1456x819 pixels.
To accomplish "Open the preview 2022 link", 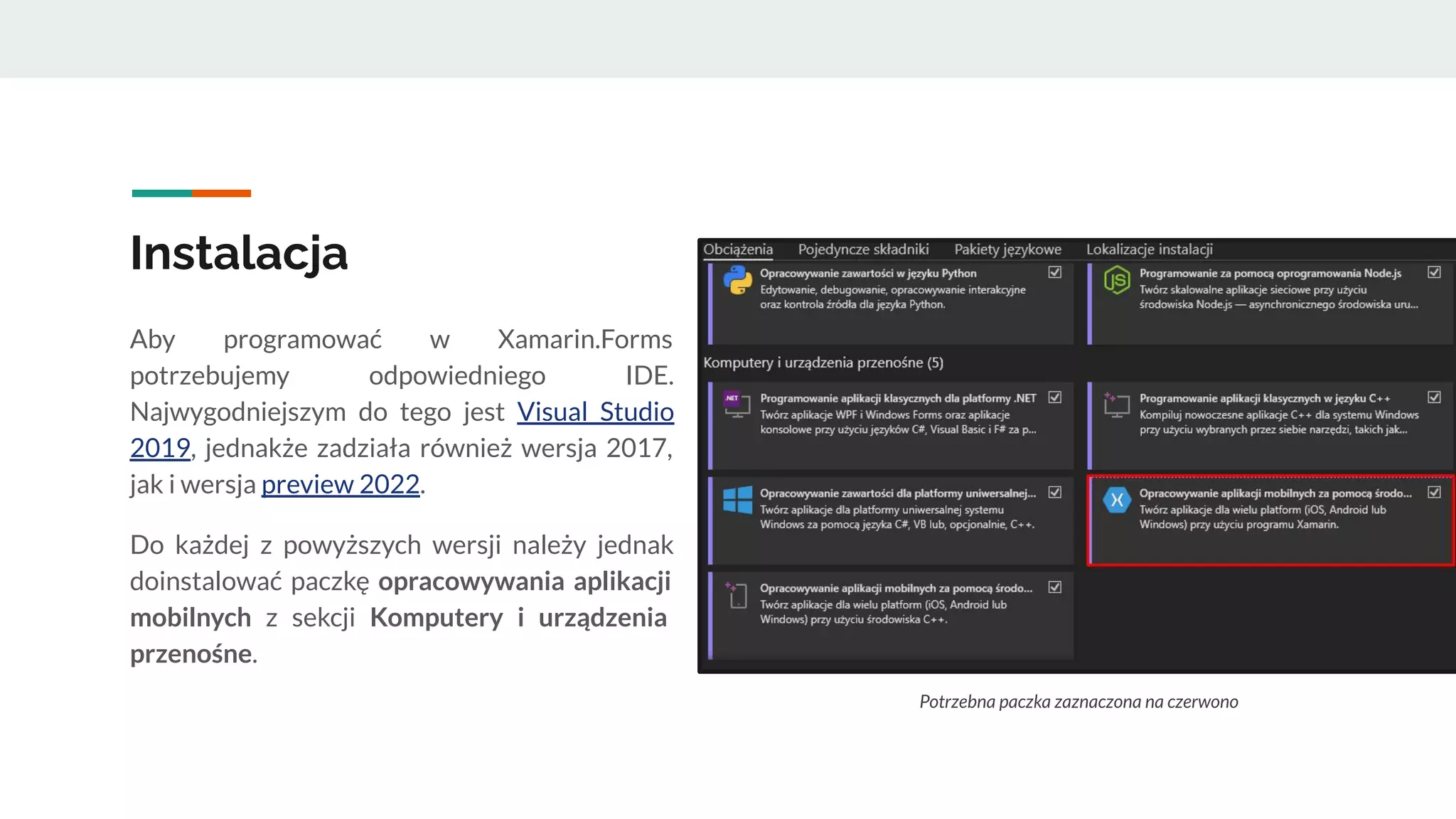I will coord(341,484).
